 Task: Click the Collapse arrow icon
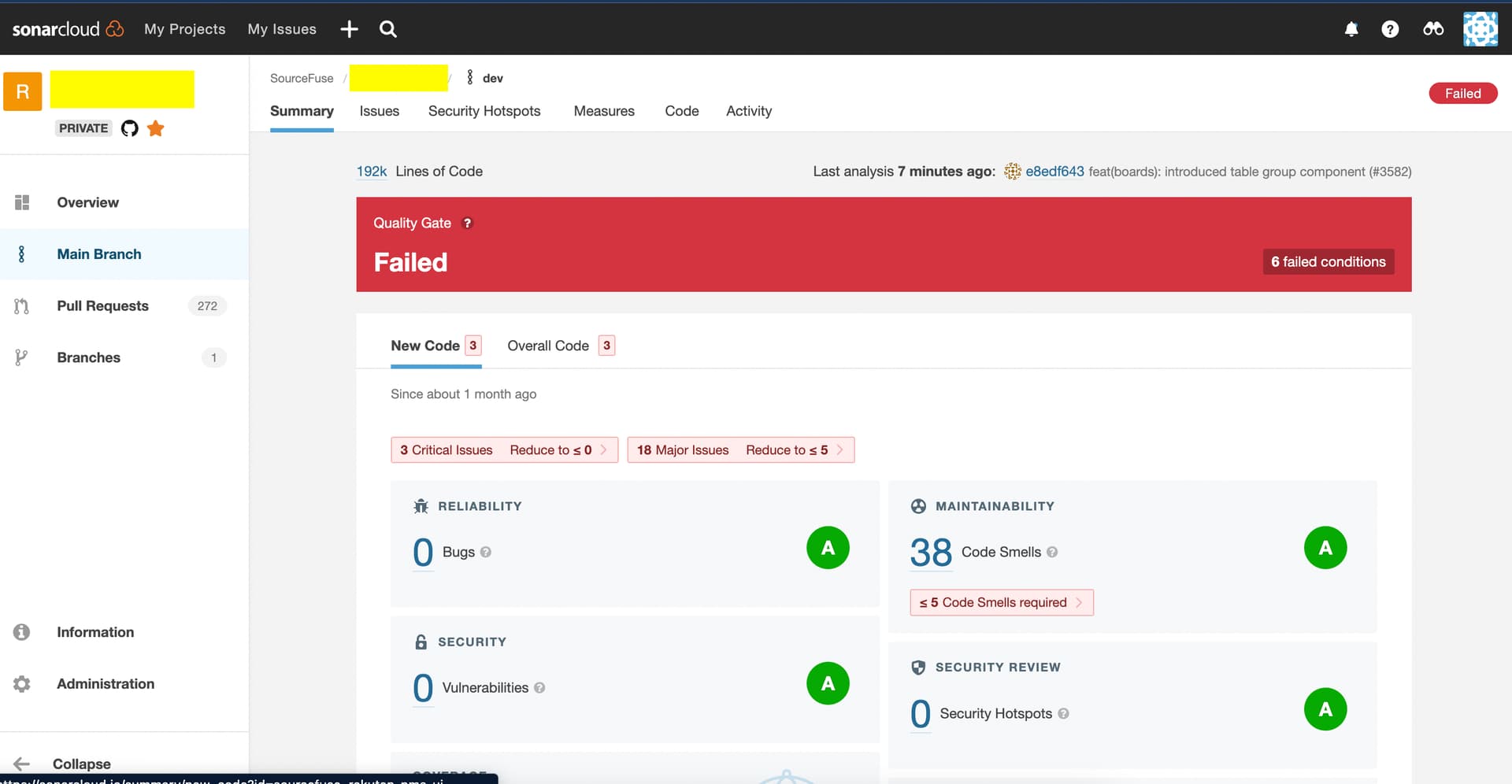pyautogui.click(x=22, y=764)
